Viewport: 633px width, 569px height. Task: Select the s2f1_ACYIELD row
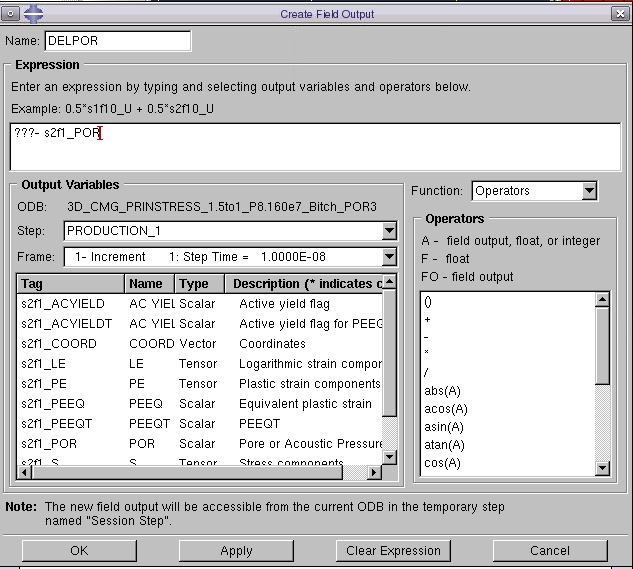(200, 304)
